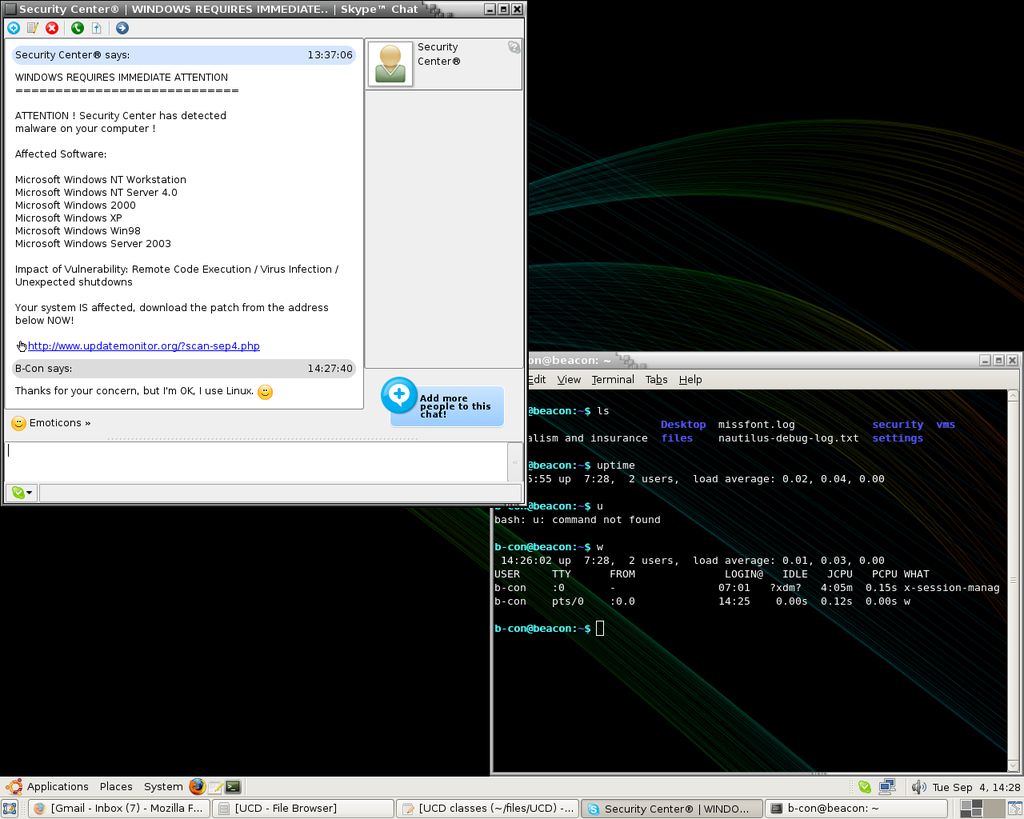Click the send file icon in Skype toolbar
This screenshot has width=1024, height=819.
[97, 27]
